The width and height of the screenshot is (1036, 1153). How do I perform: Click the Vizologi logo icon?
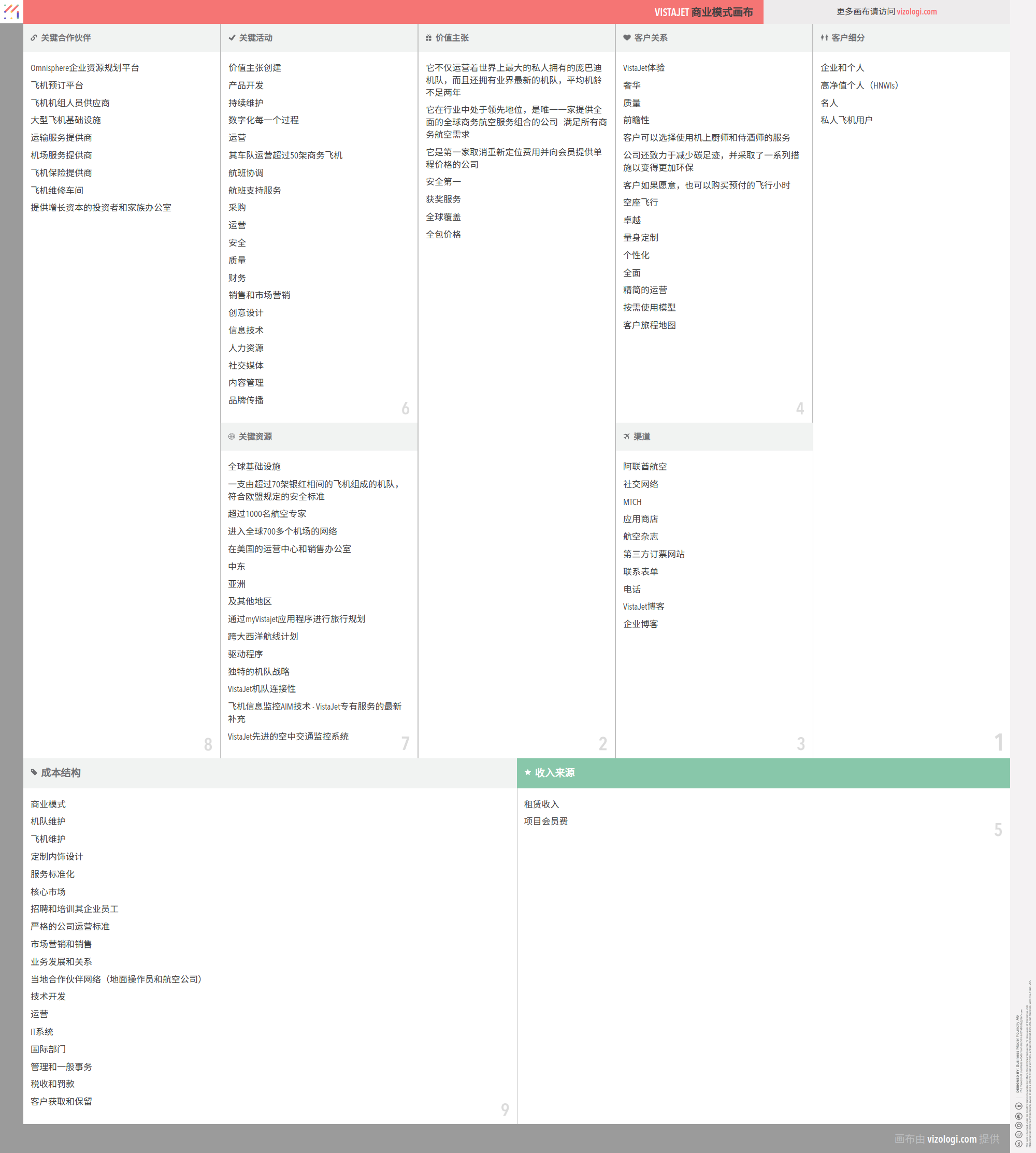(x=11, y=11)
